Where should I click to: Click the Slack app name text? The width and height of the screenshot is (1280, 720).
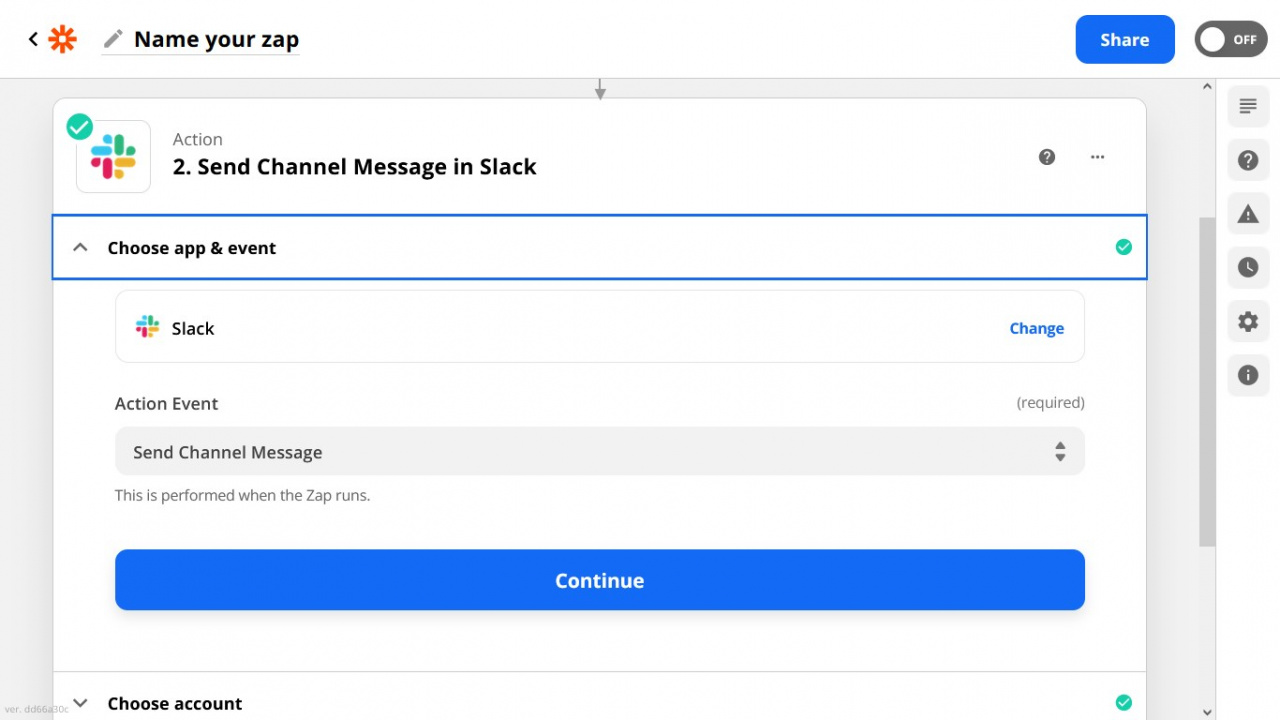[x=193, y=328]
